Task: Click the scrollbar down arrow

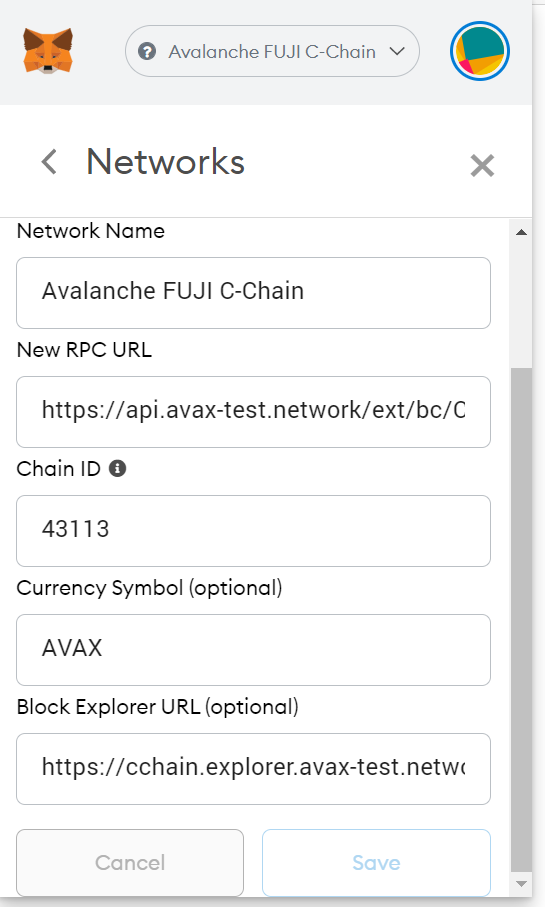Action: coord(521,883)
